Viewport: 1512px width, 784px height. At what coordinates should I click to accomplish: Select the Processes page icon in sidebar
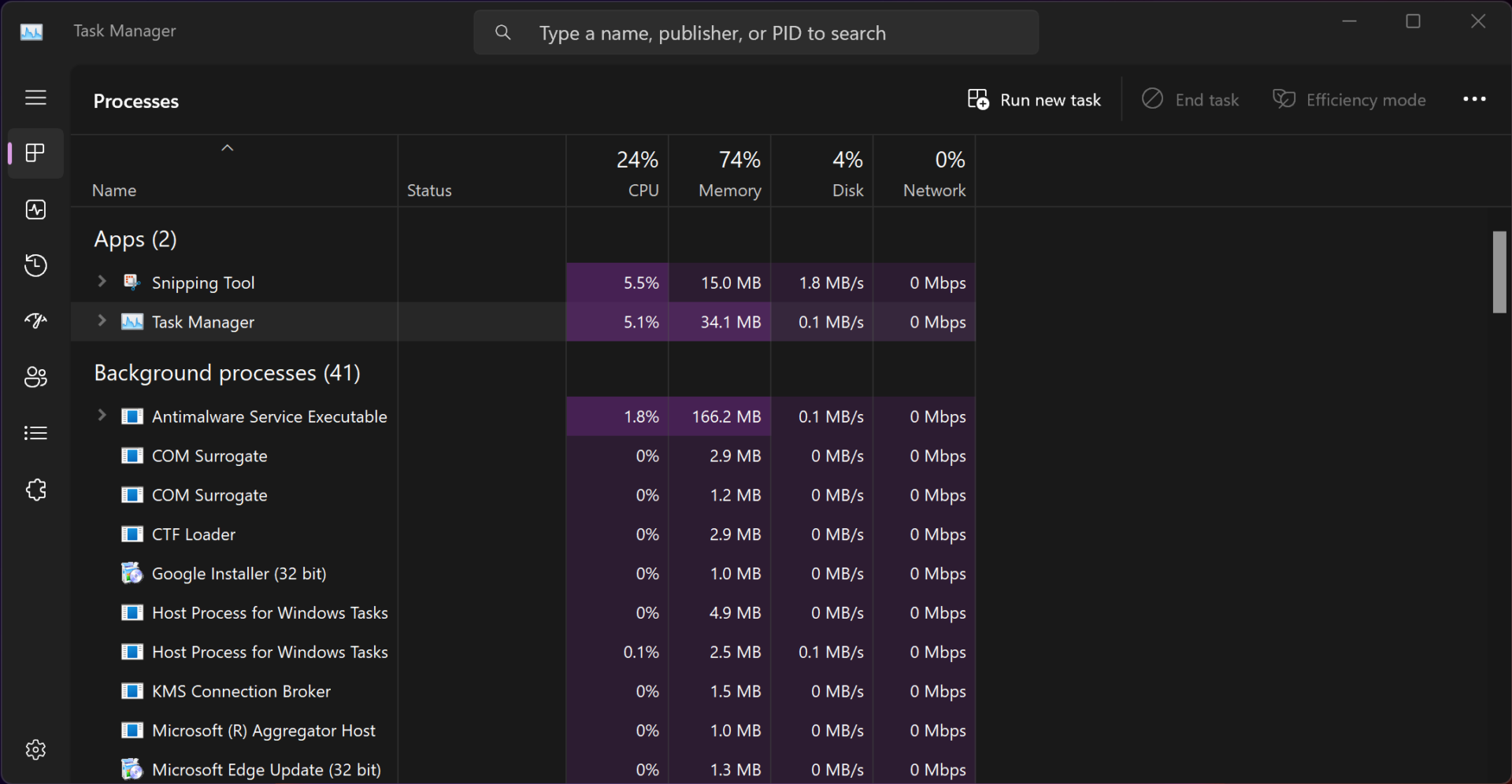click(x=35, y=153)
